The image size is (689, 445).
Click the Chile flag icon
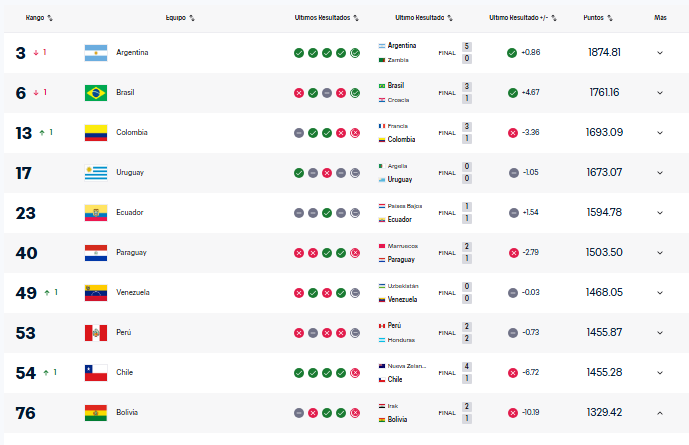(96, 372)
